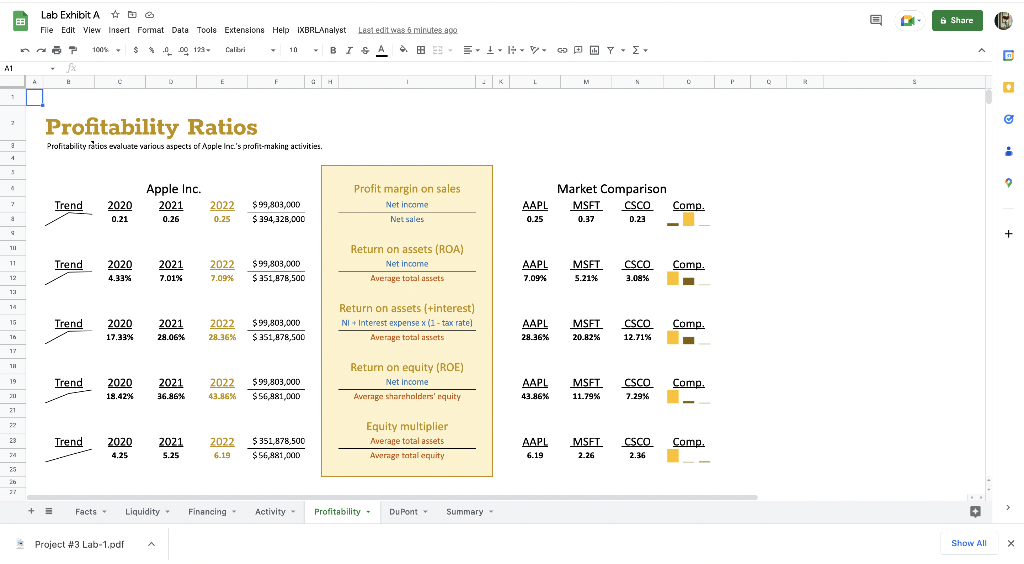Open the IXBRLAnalyst menu
This screenshot has width=1024, height=564.
pos(321,30)
